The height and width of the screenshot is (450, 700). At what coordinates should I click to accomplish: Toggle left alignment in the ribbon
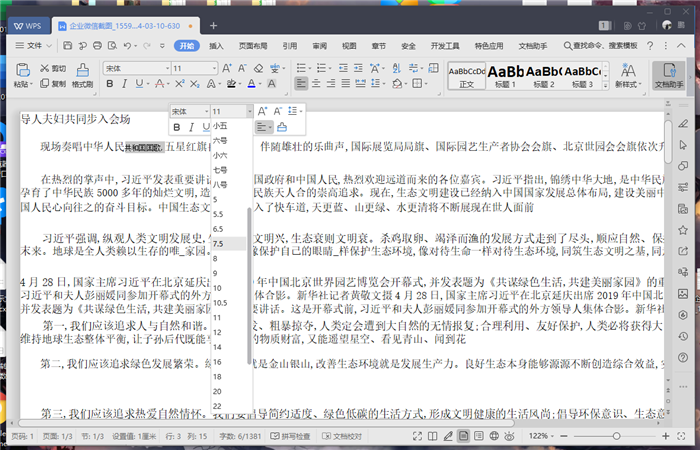pyautogui.click(x=301, y=83)
